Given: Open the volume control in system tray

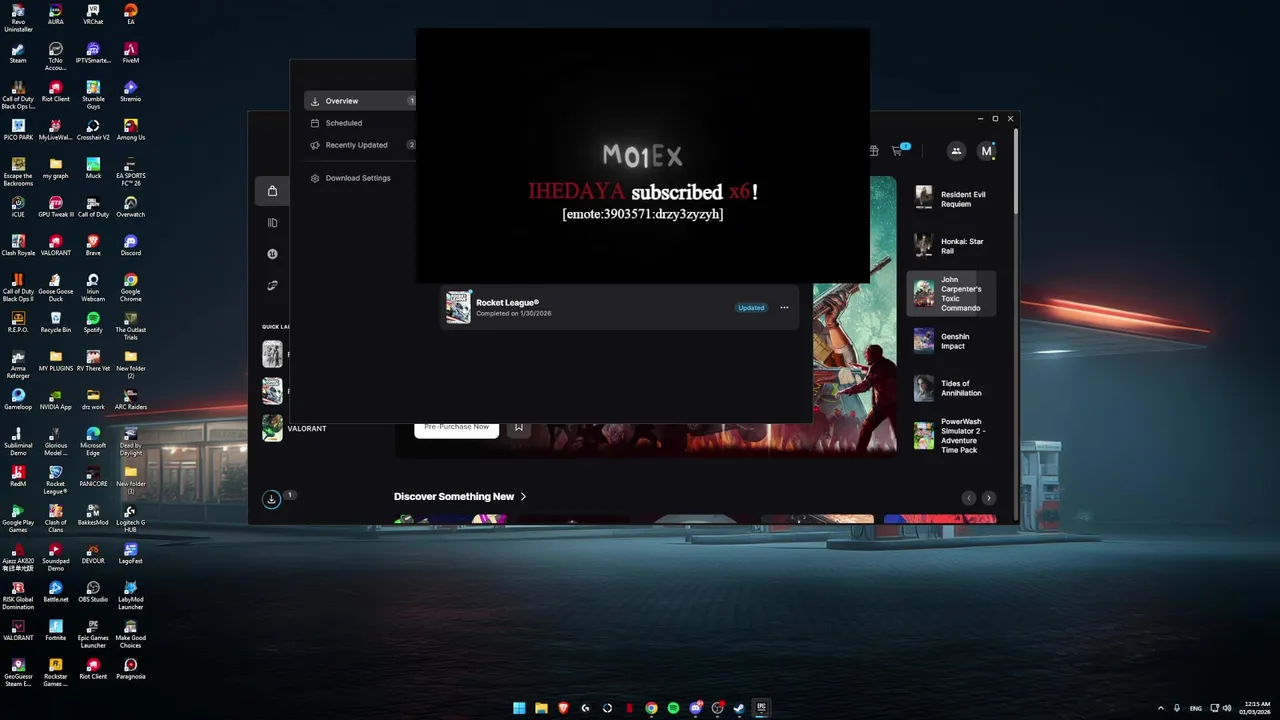Looking at the screenshot, I should (x=1227, y=708).
